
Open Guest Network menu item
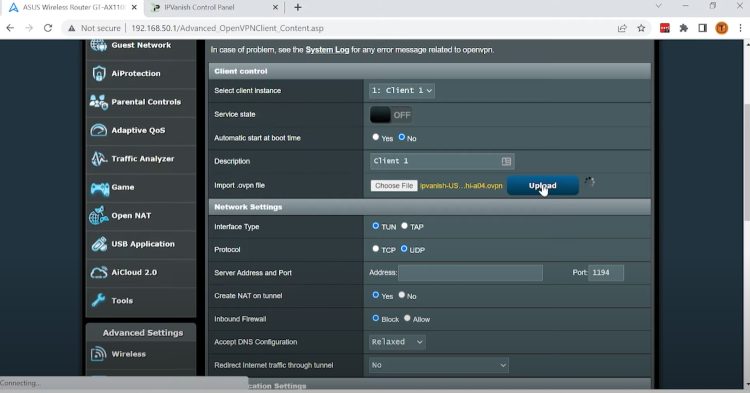click(141, 45)
